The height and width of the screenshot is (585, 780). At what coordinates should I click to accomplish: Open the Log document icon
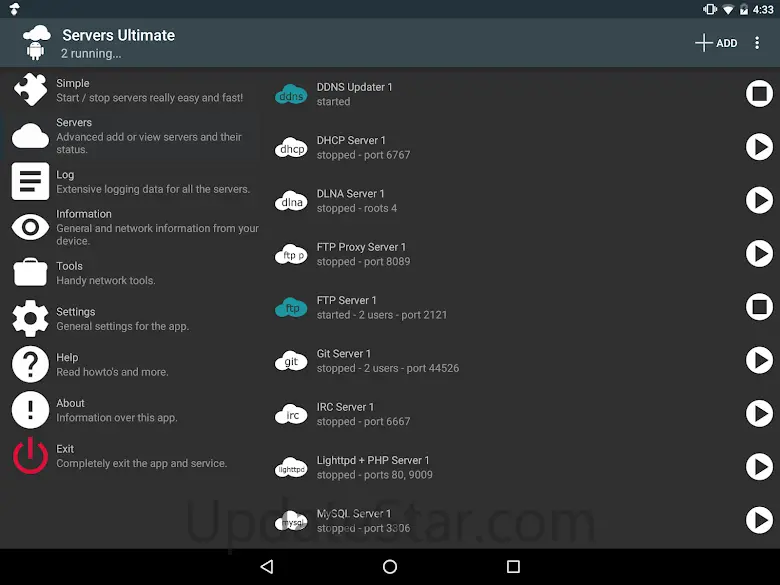coord(30,181)
